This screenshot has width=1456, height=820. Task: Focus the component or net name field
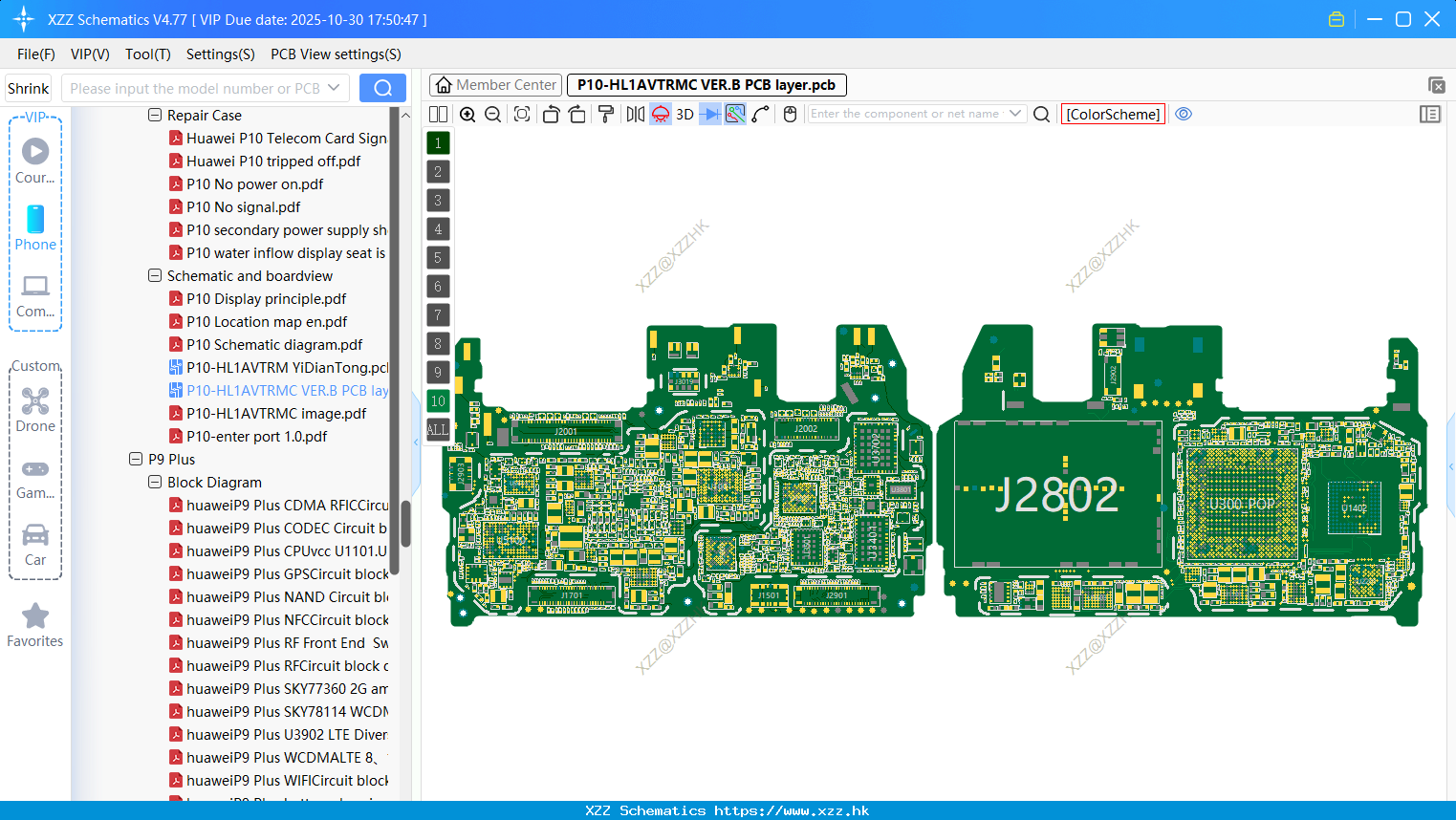pos(906,114)
